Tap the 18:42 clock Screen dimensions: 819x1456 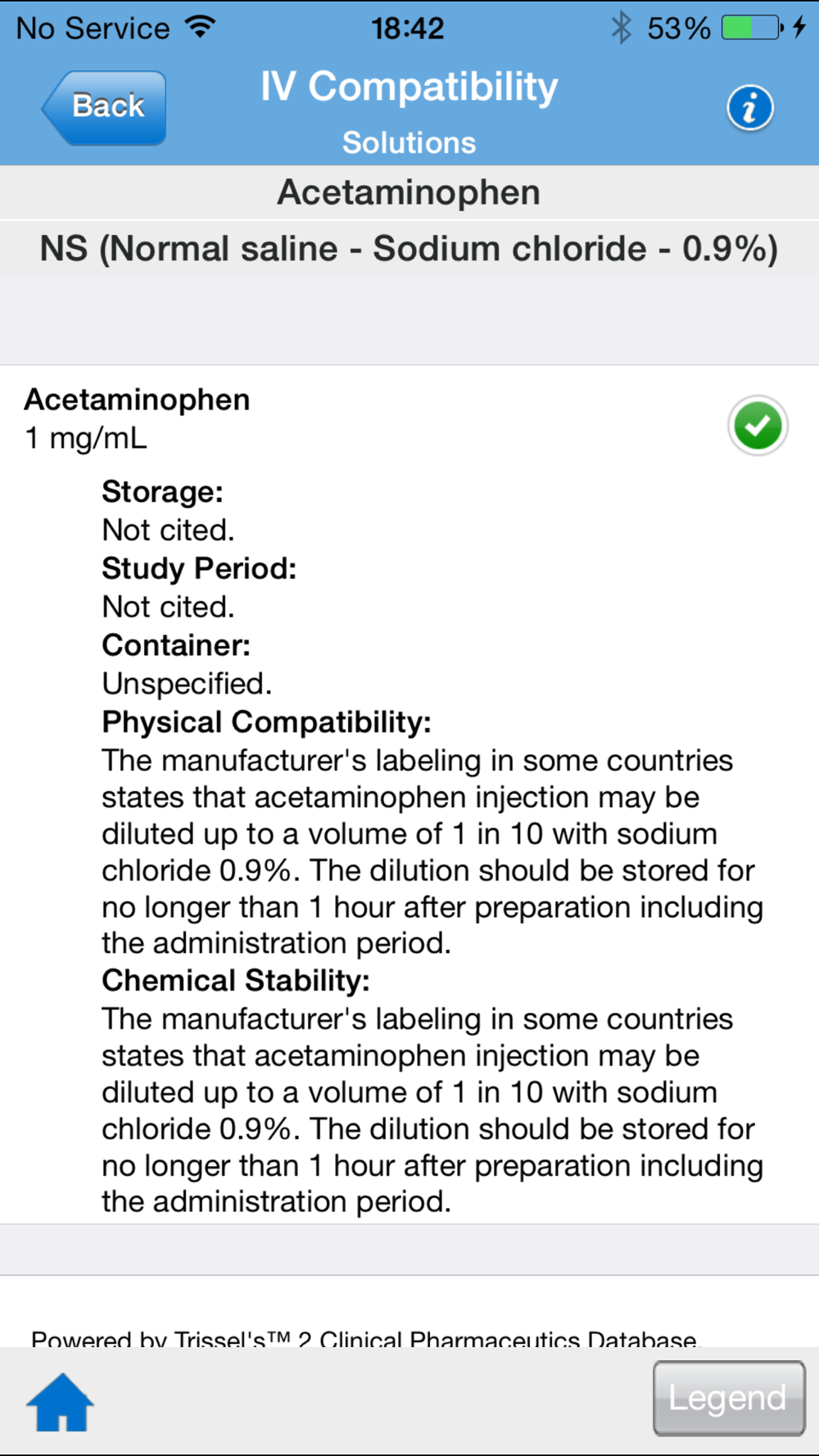(x=407, y=29)
